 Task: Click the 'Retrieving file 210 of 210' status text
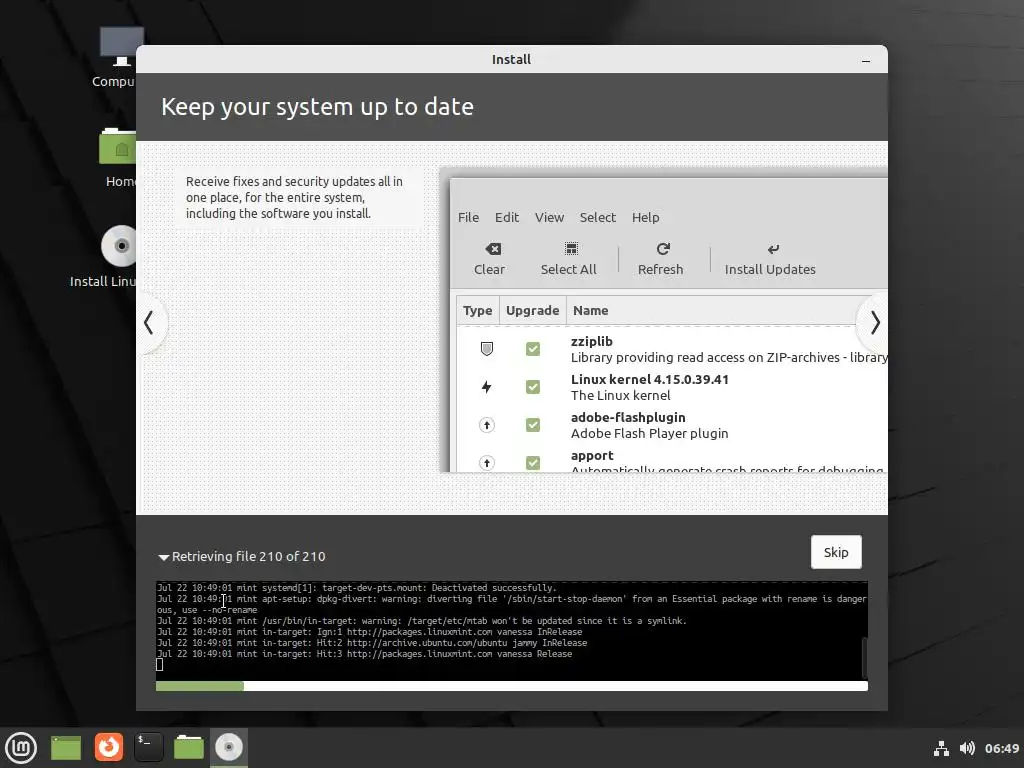[x=249, y=556]
